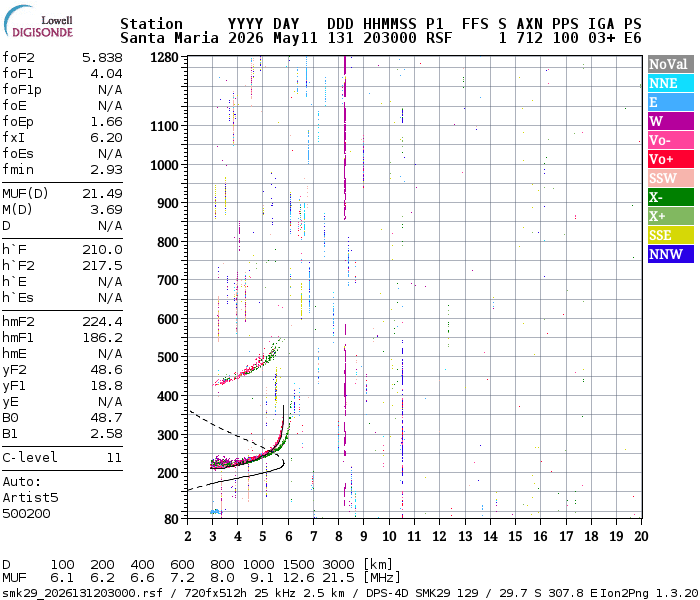Click the MUF(D) value 21.49
The height and width of the screenshot is (600, 700).
(102, 193)
